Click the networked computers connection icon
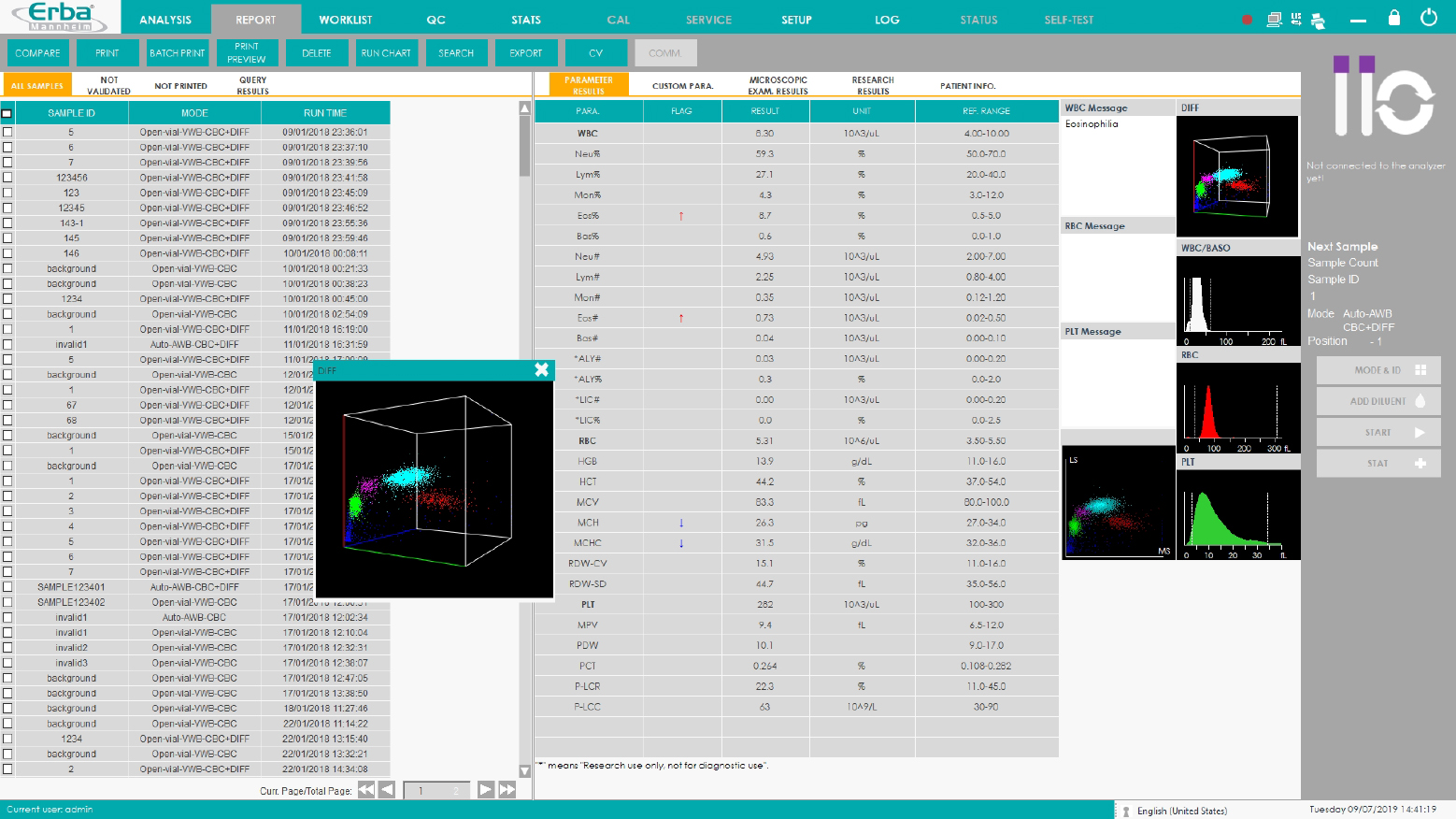 1274,20
